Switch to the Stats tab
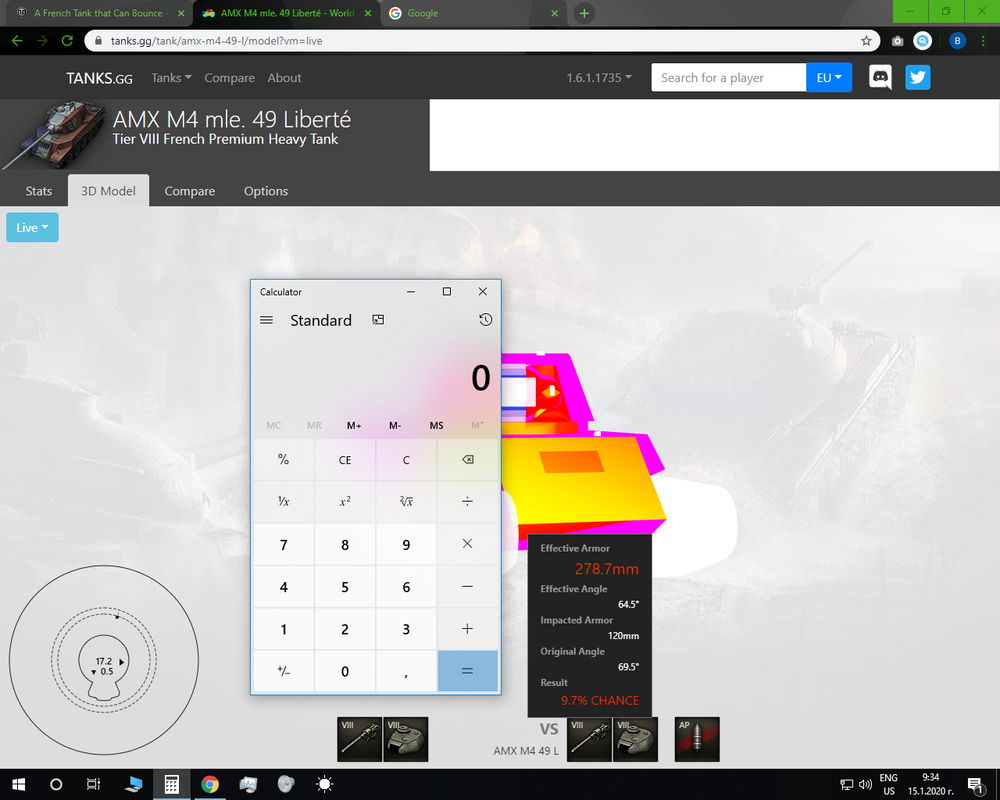Viewport: 1000px width, 800px height. [39, 191]
